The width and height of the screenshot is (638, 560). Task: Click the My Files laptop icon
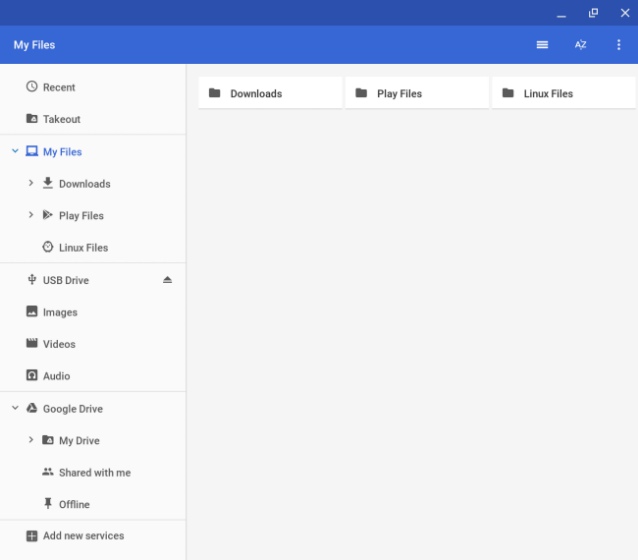tap(32, 151)
